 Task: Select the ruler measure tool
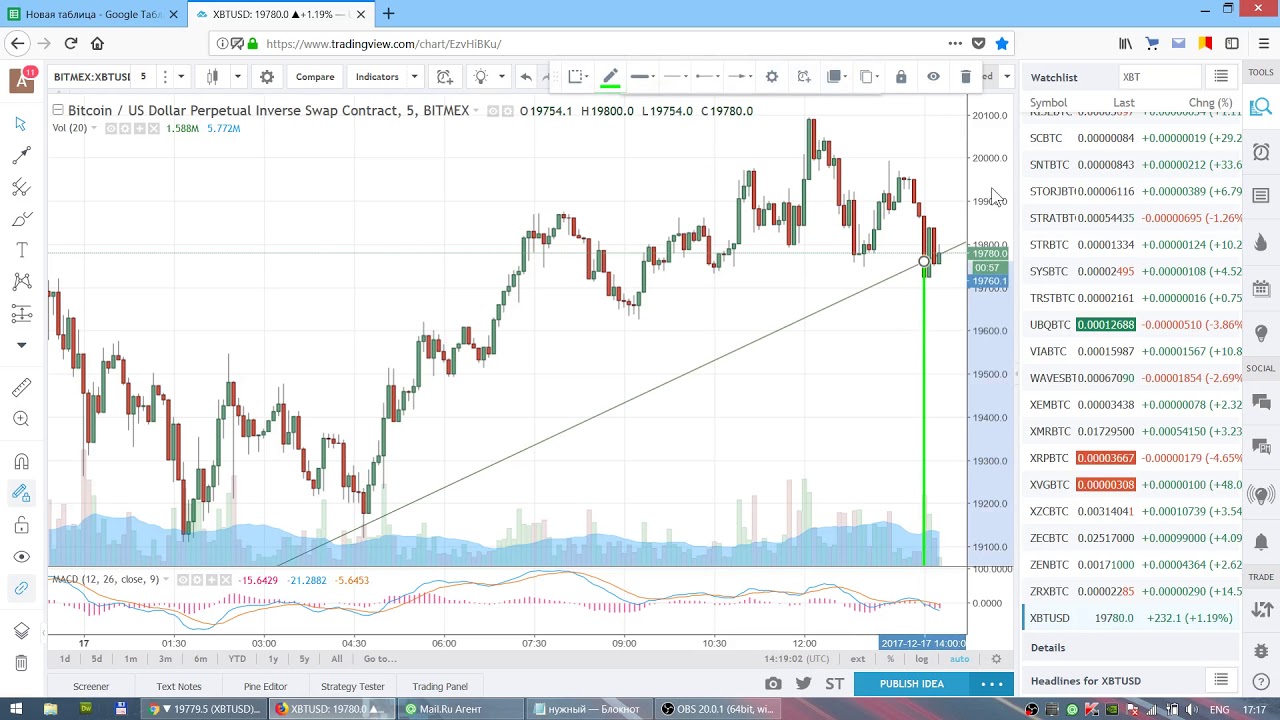(x=21, y=387)
